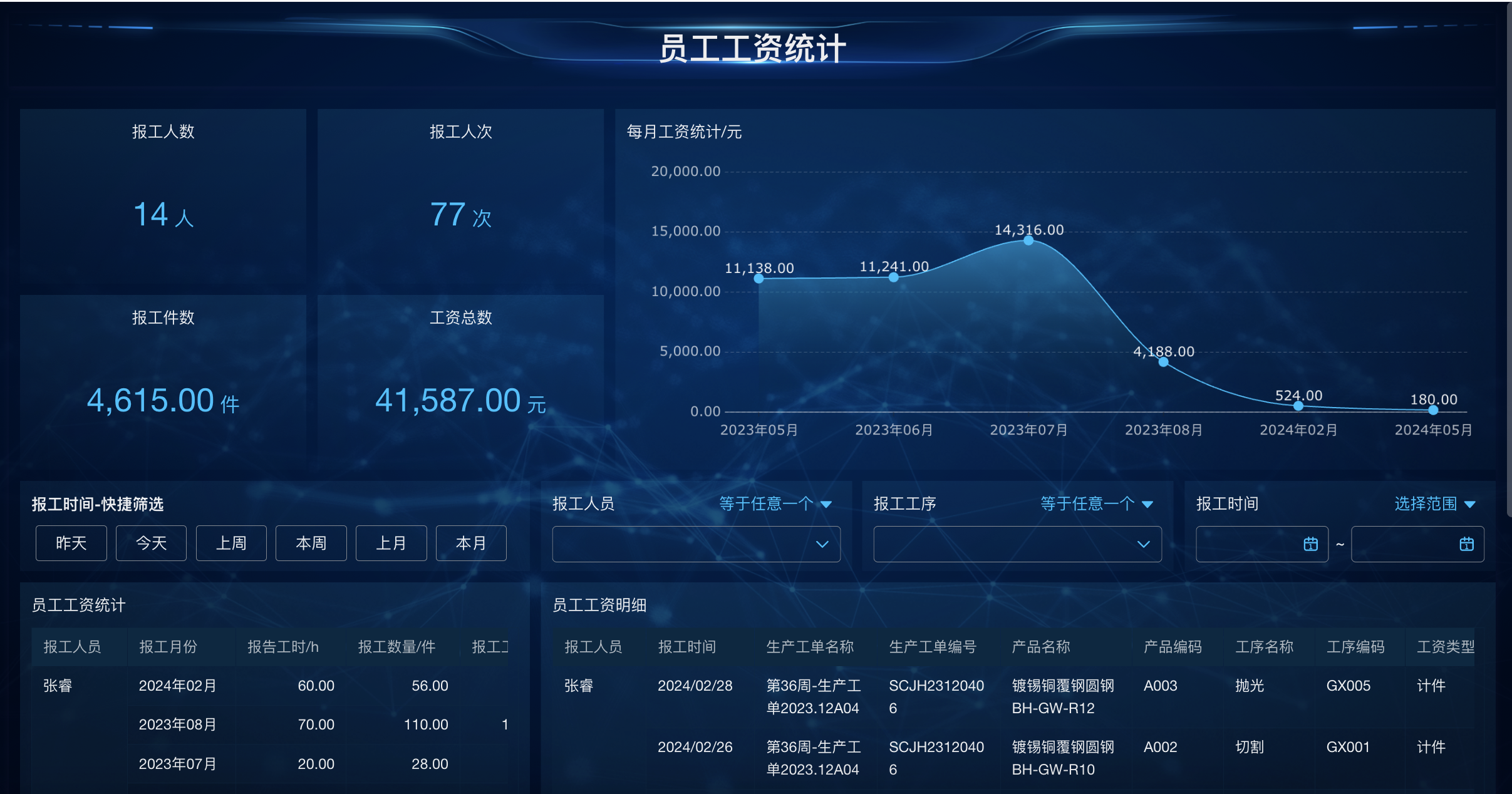Click the 4,188.00 chart data point
1512x794 pixels.
1163,362
